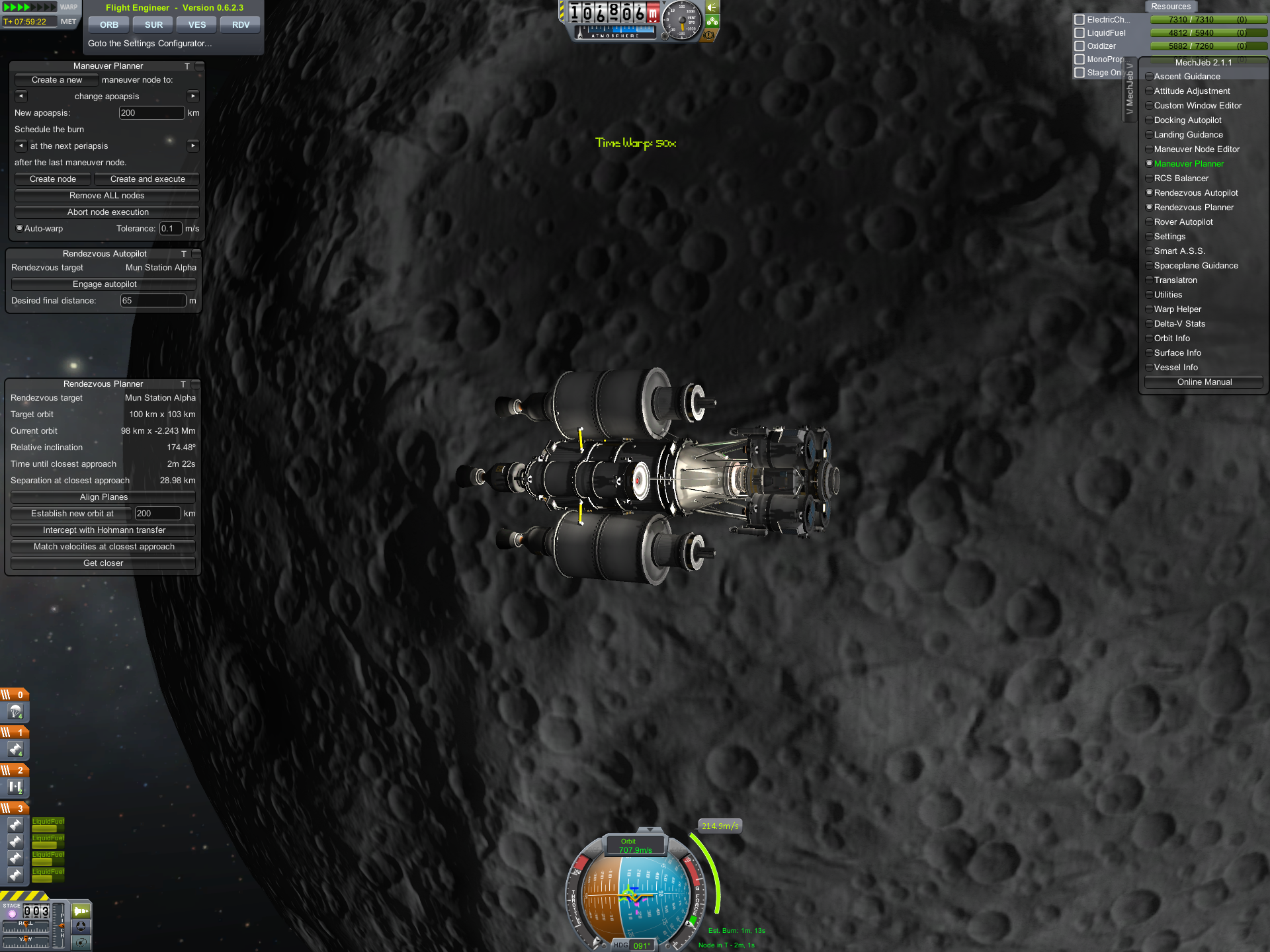This screenshot has height=952, width=1270.
Task: Click the second engine icon in stage 3
Action: tap(15, 842)
